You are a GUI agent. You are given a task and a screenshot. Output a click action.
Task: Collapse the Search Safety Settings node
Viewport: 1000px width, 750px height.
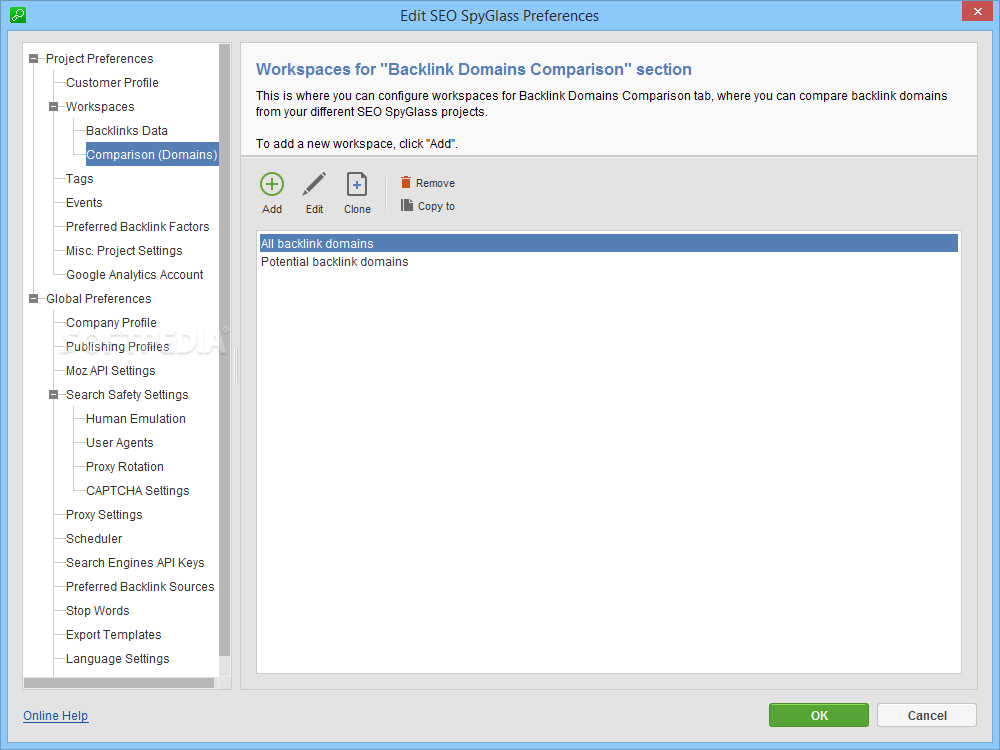[x=54, y=395]
